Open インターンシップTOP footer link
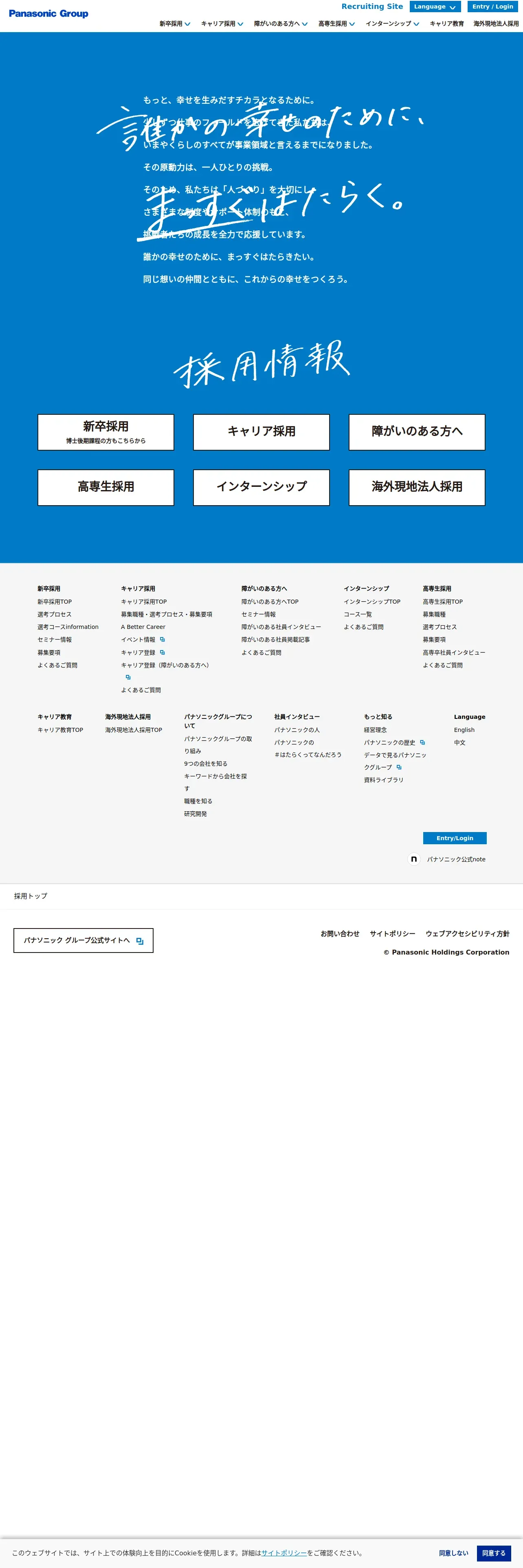Screen dimensions: 523x1568 pyautogui.click(x=372, y=601)
